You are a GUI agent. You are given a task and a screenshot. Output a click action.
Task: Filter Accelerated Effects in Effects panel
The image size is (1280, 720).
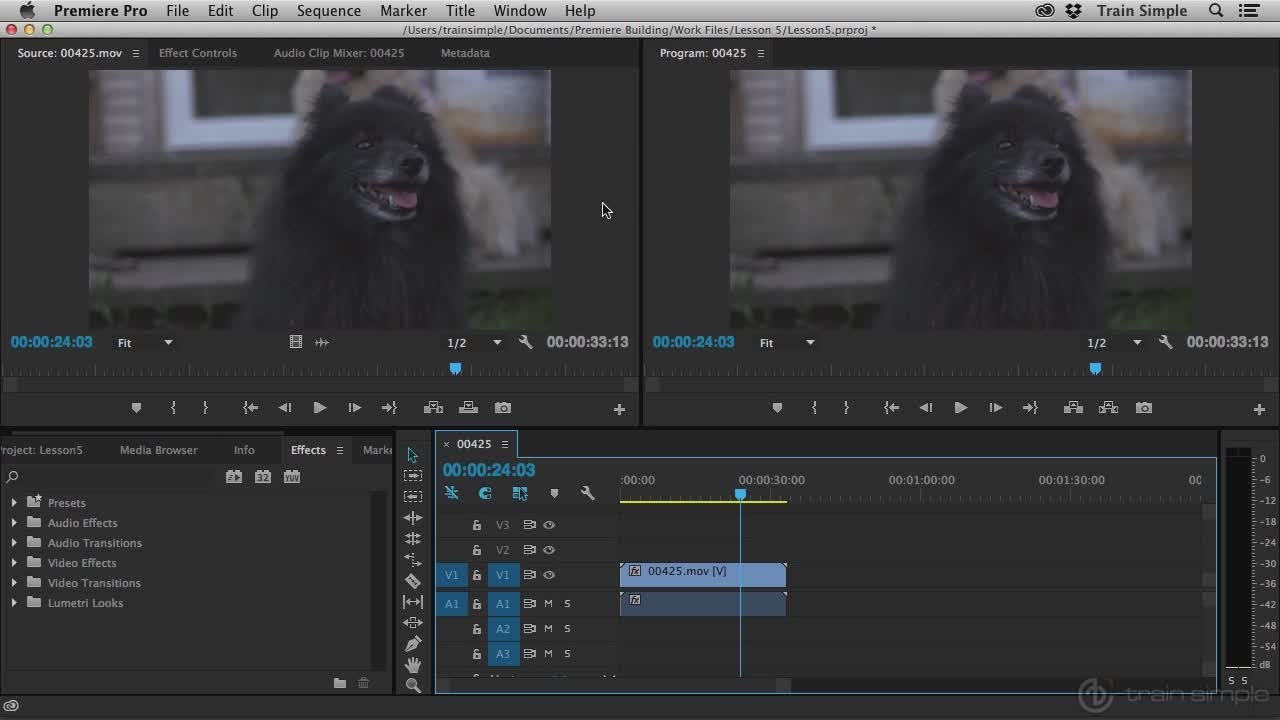click(x=234, y=477)
